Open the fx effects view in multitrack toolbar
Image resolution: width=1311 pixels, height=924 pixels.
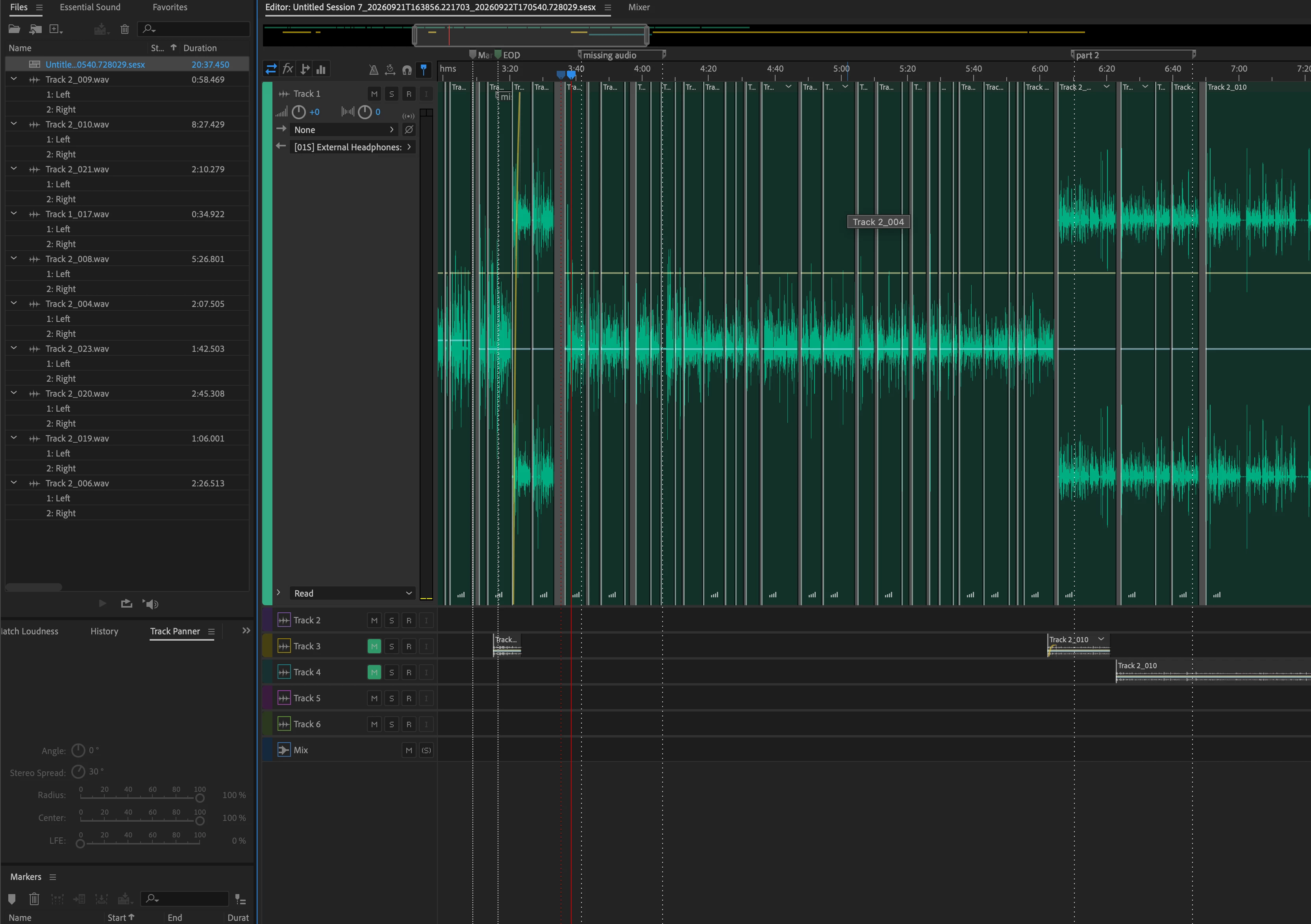288,69
